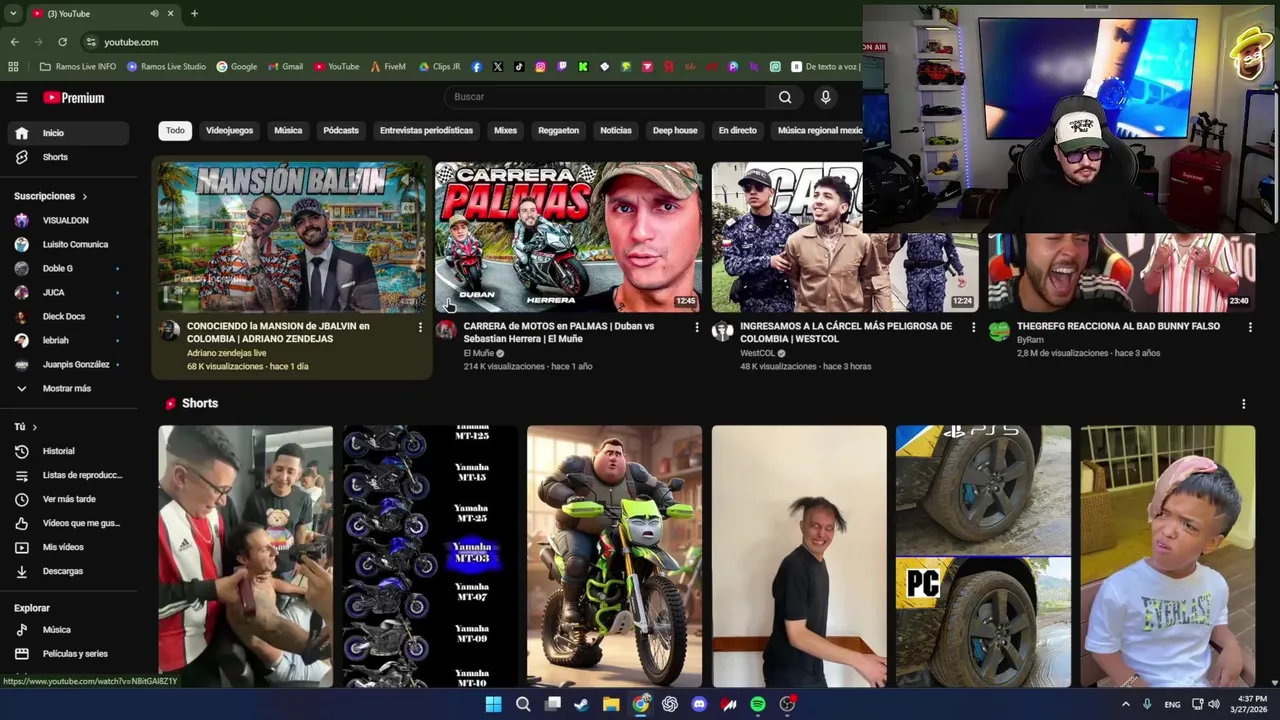Expand Mostrar más subscriptions
The height and width of the screenshot is (720, 1280).
point(68,388)
